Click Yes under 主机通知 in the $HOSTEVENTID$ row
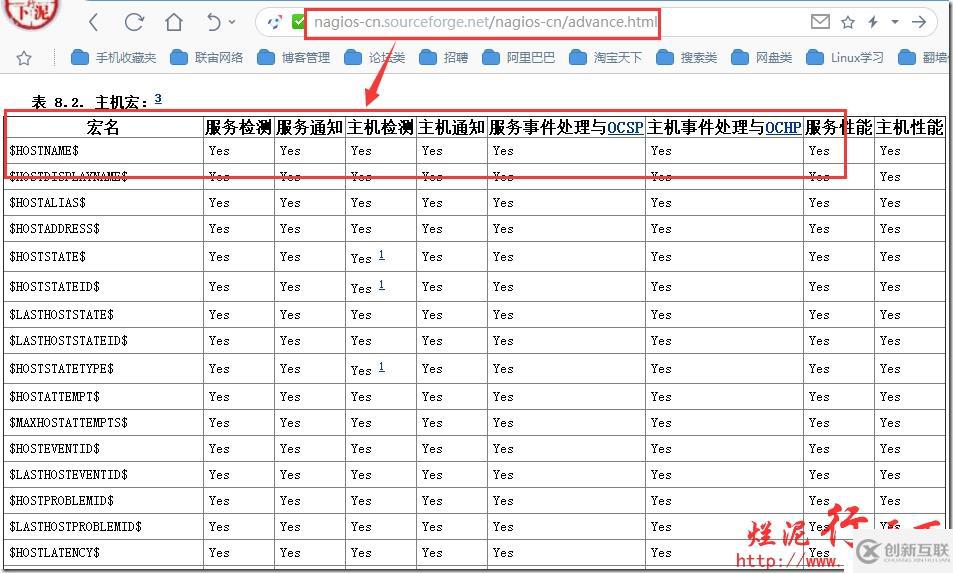The image size is (953, 573). click(x=432, y=448)
